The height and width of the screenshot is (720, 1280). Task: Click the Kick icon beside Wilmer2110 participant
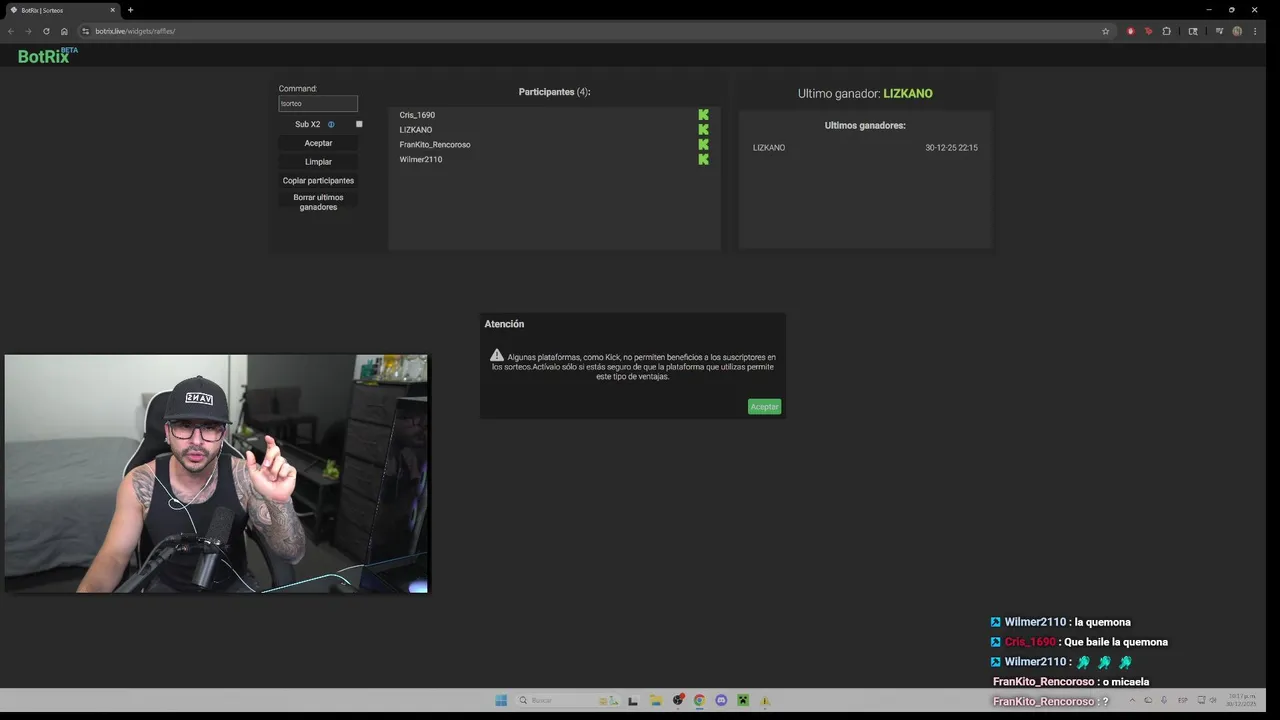click(x=703, y=159)
